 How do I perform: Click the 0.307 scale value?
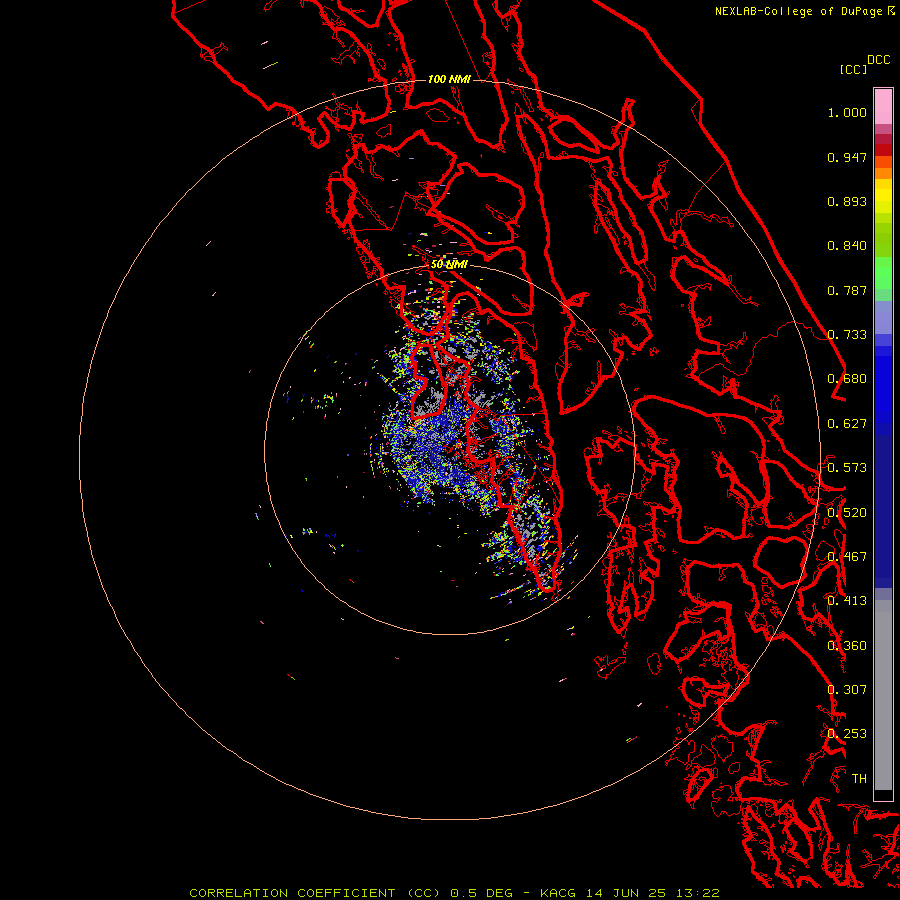(847, 690)
